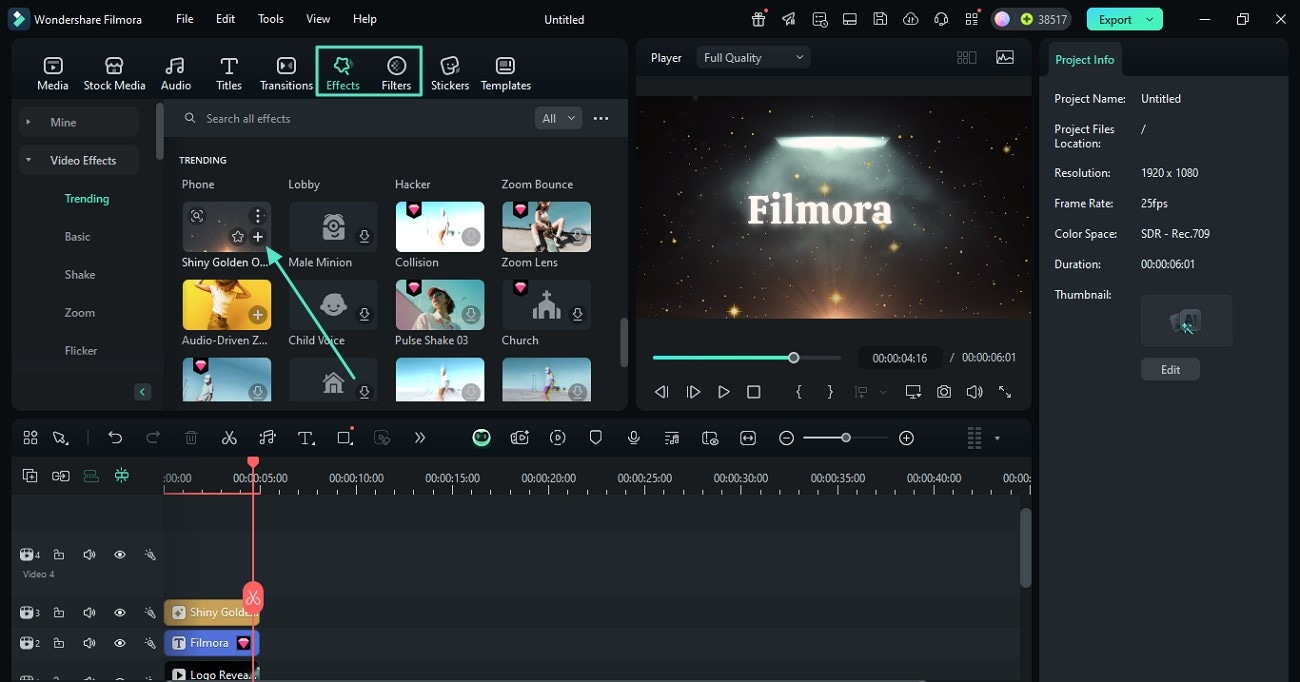Open the Stickers tab
Viewport: 1300px width, 682px height.
pos(450,74)
